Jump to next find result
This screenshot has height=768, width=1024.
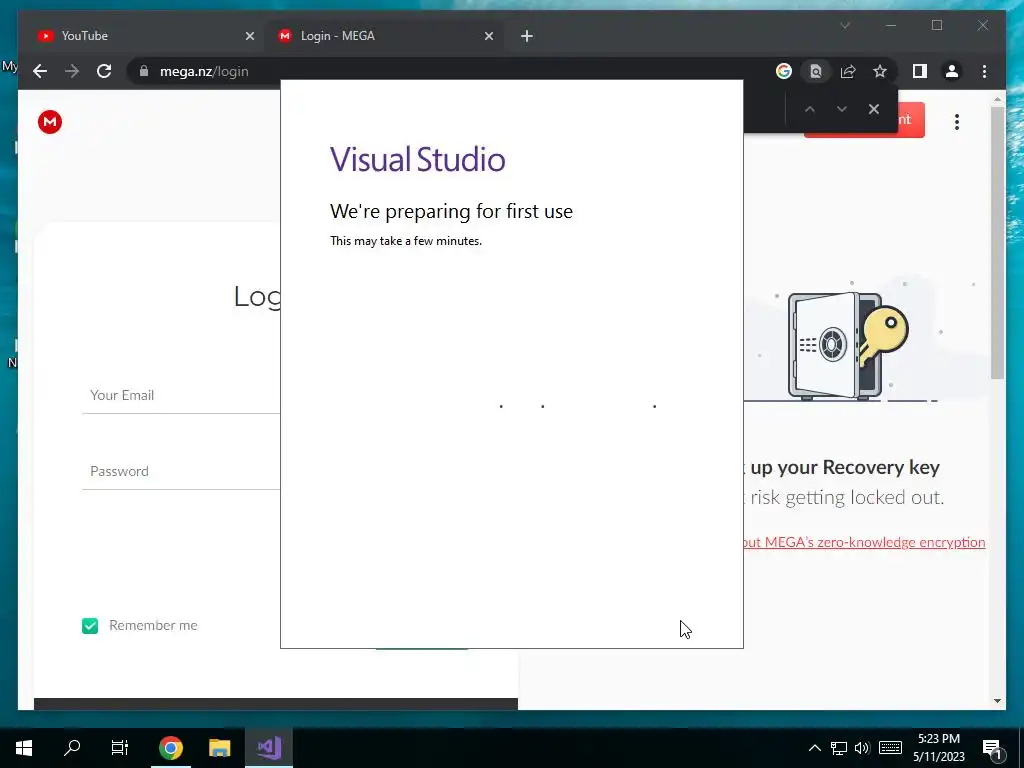[842, 109]
